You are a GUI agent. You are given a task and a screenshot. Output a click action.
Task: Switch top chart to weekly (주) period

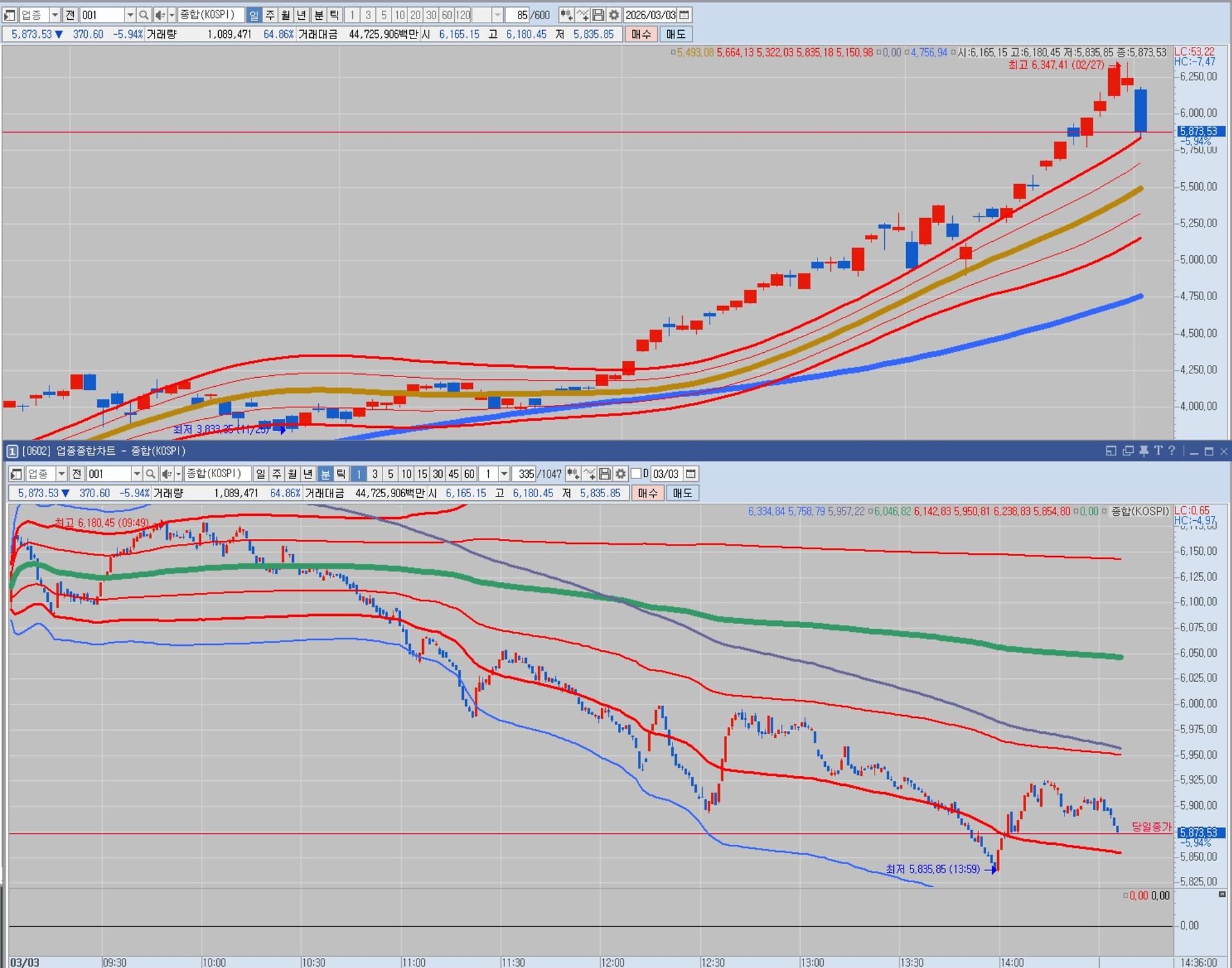[x=270, y=15]
